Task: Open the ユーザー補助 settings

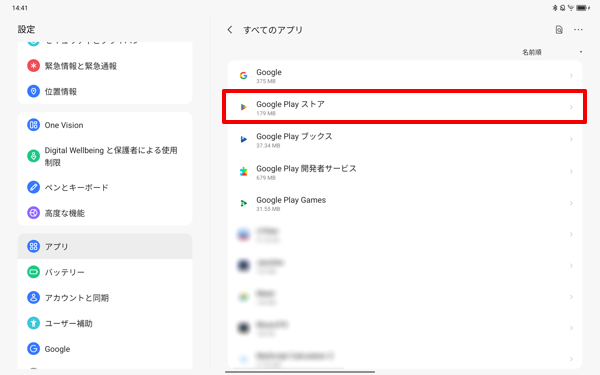Action: coord(105,323)
